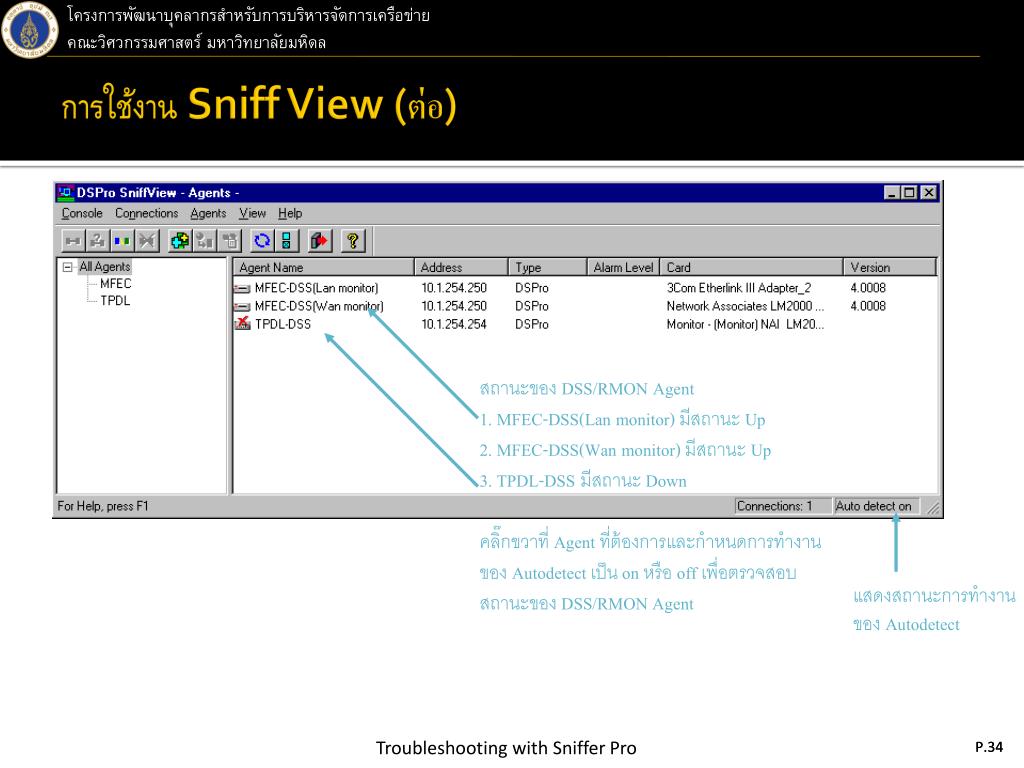Select All Agents in the tree

click(x=104, y=266)
